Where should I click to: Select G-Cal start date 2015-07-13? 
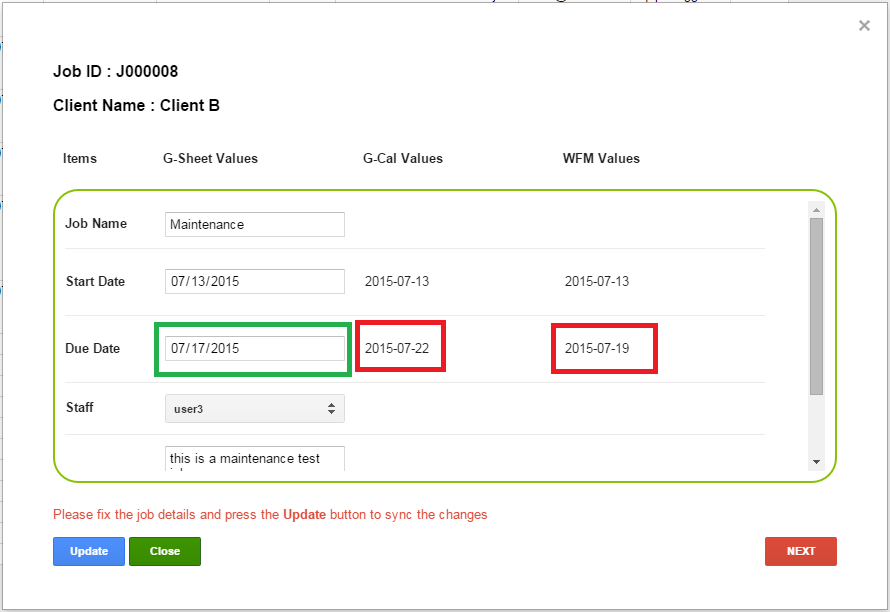click(x=397, y=282)
